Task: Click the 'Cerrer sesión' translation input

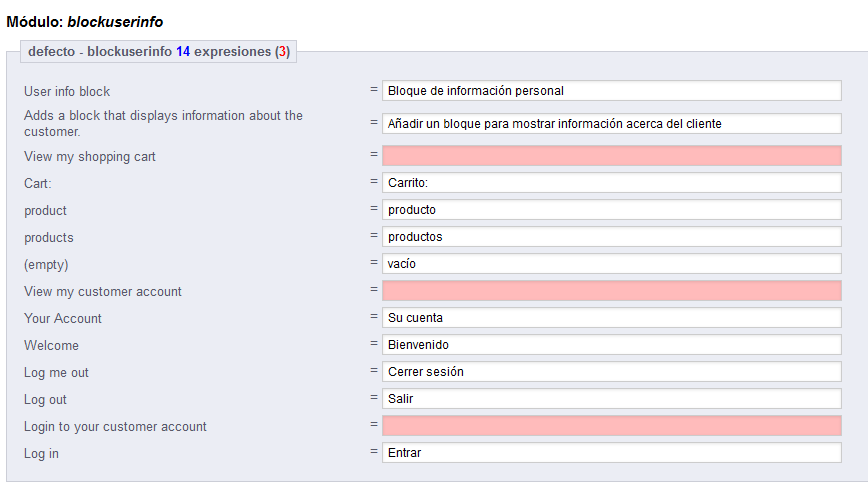Action: point(611,372)
